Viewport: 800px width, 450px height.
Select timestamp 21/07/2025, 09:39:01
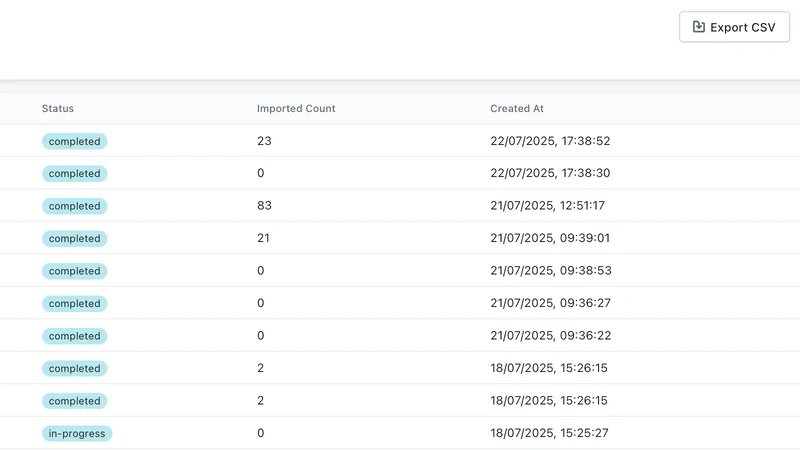point(550,238)
